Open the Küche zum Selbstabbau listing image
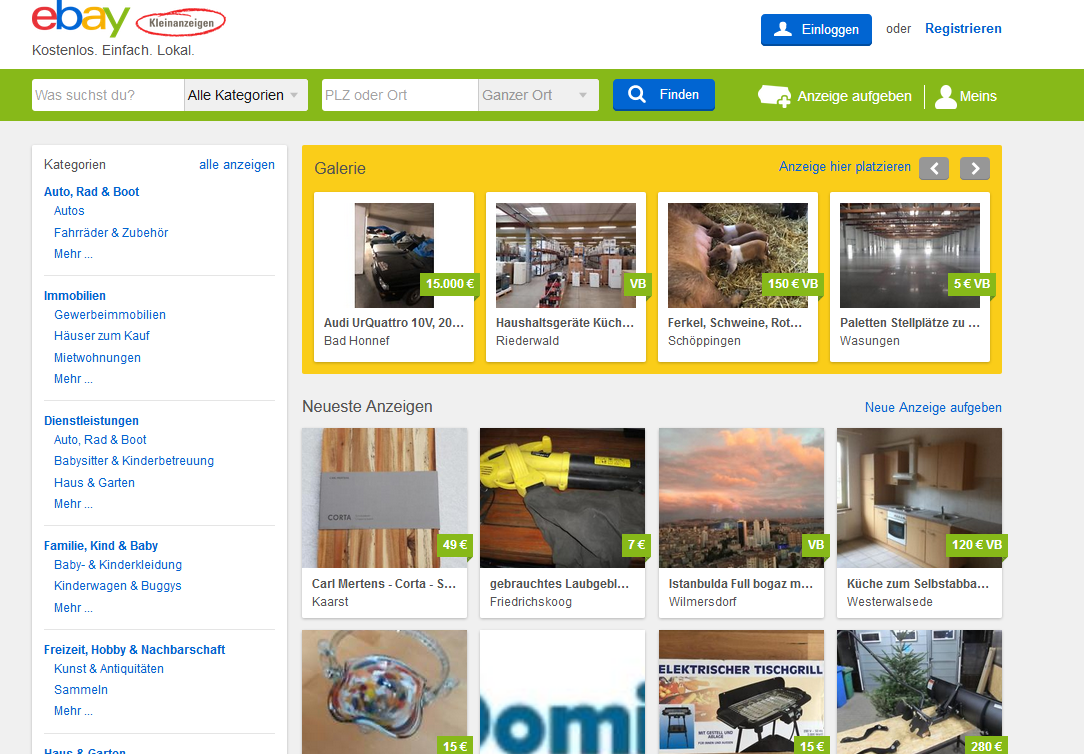 [919, 498]
